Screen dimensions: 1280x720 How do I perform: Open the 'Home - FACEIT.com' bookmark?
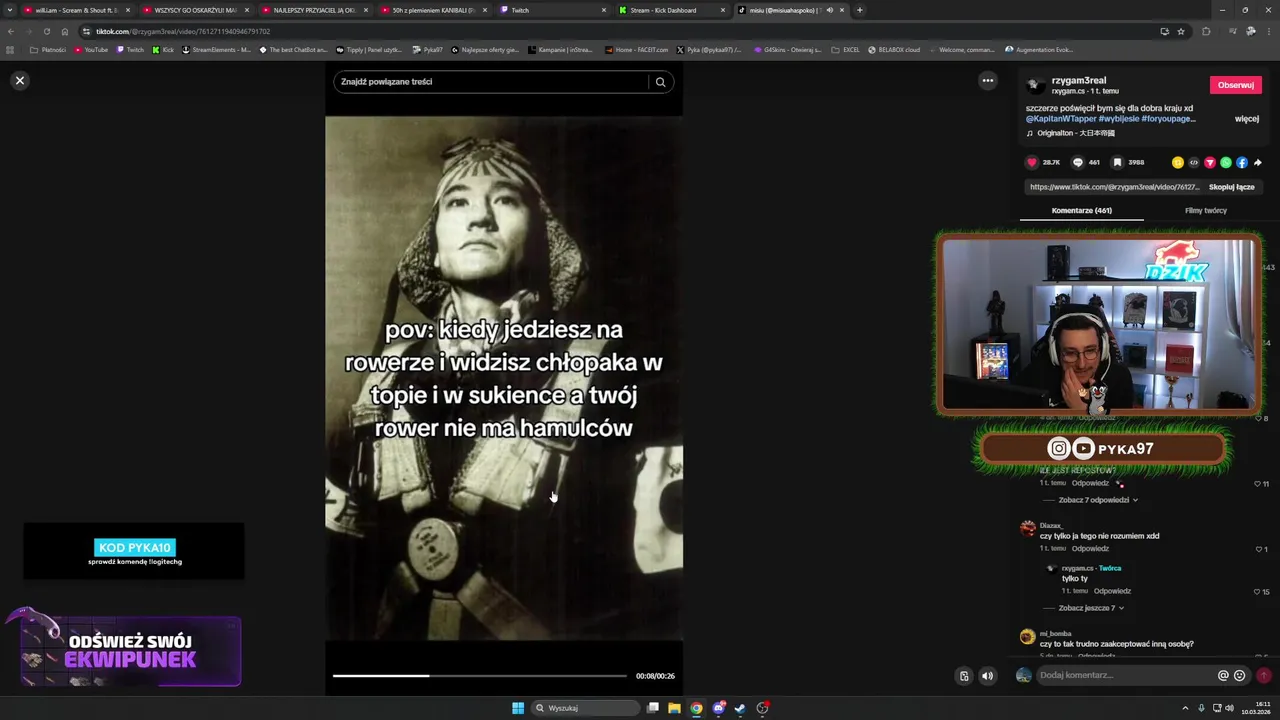tap(637, 49)
